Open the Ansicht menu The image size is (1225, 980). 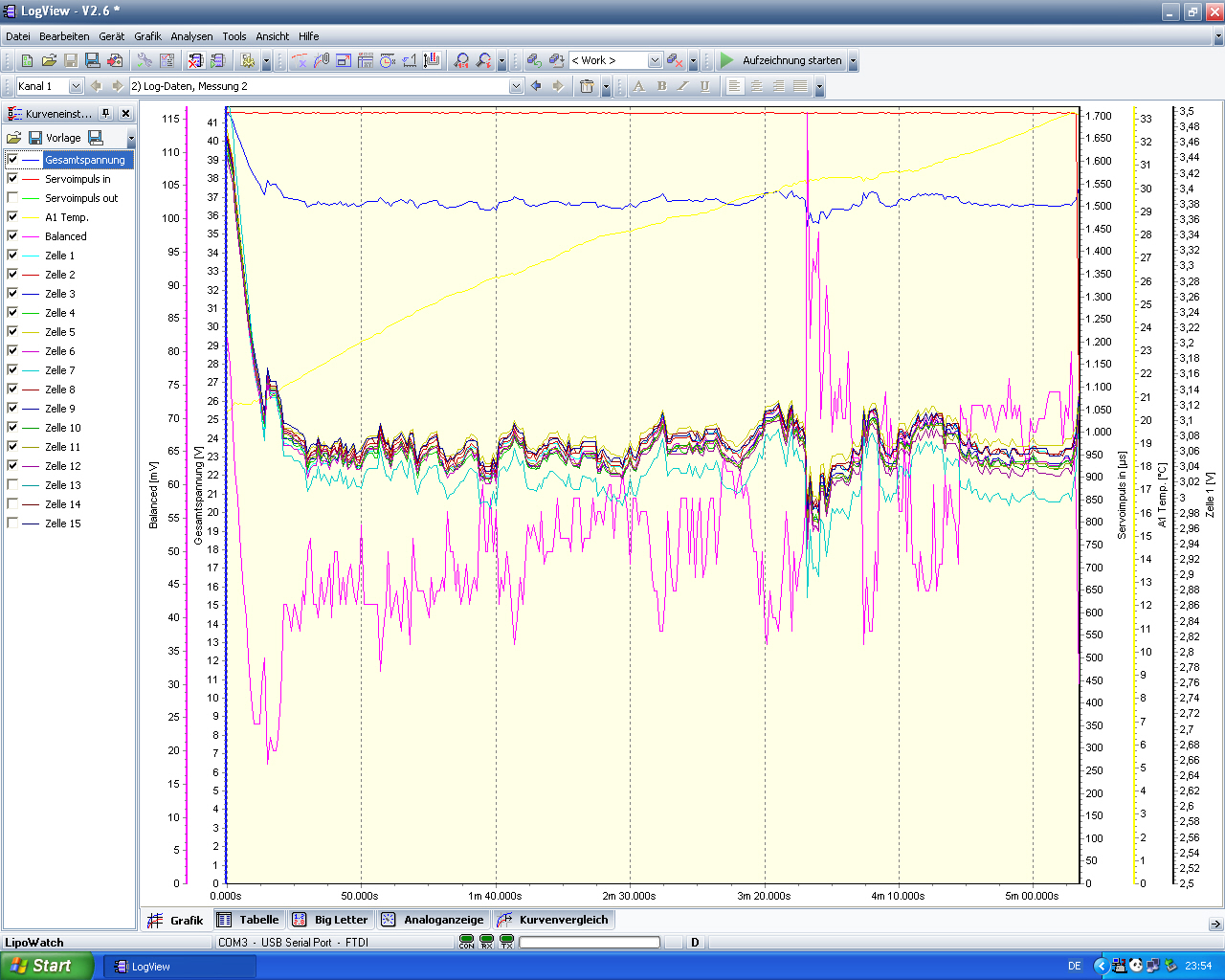(272, 36)
